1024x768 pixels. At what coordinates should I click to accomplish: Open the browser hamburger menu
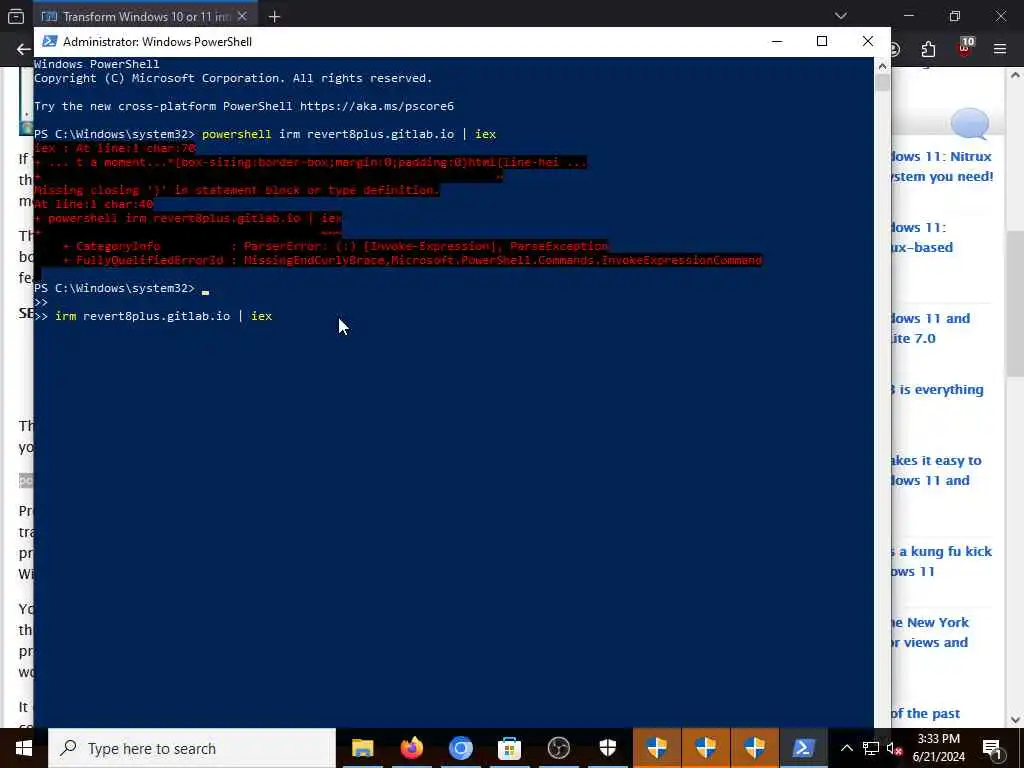click(x=1000, y=48)
